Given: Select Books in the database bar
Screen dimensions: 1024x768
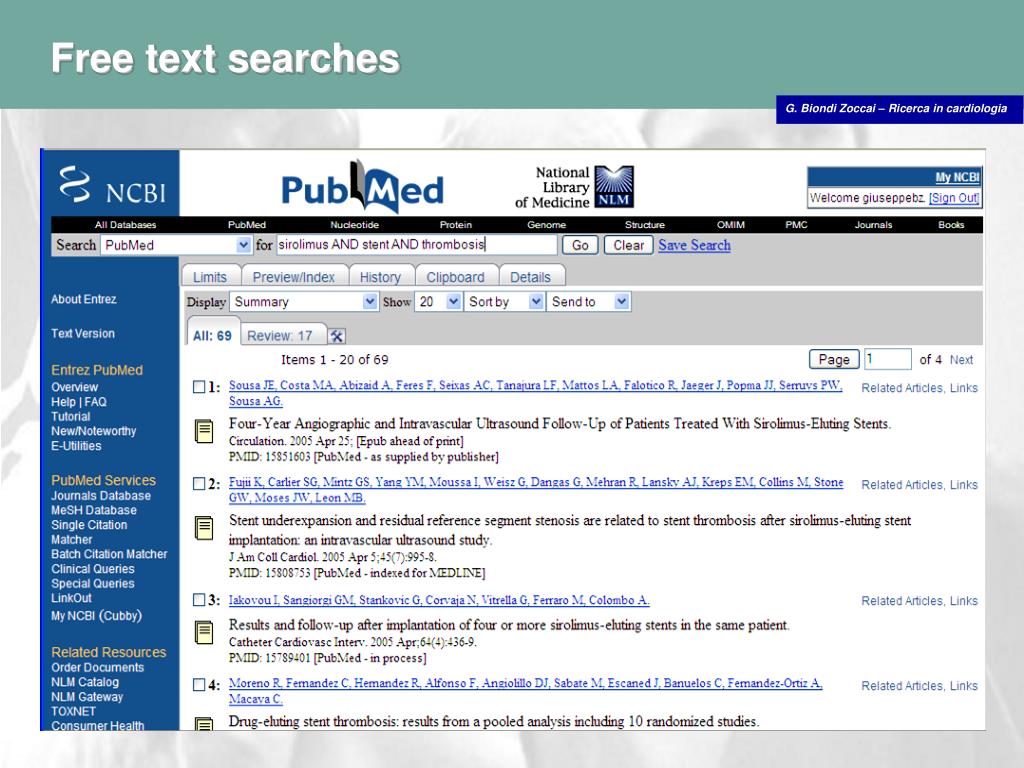Looking at the screenshot, I should [951, 225].
